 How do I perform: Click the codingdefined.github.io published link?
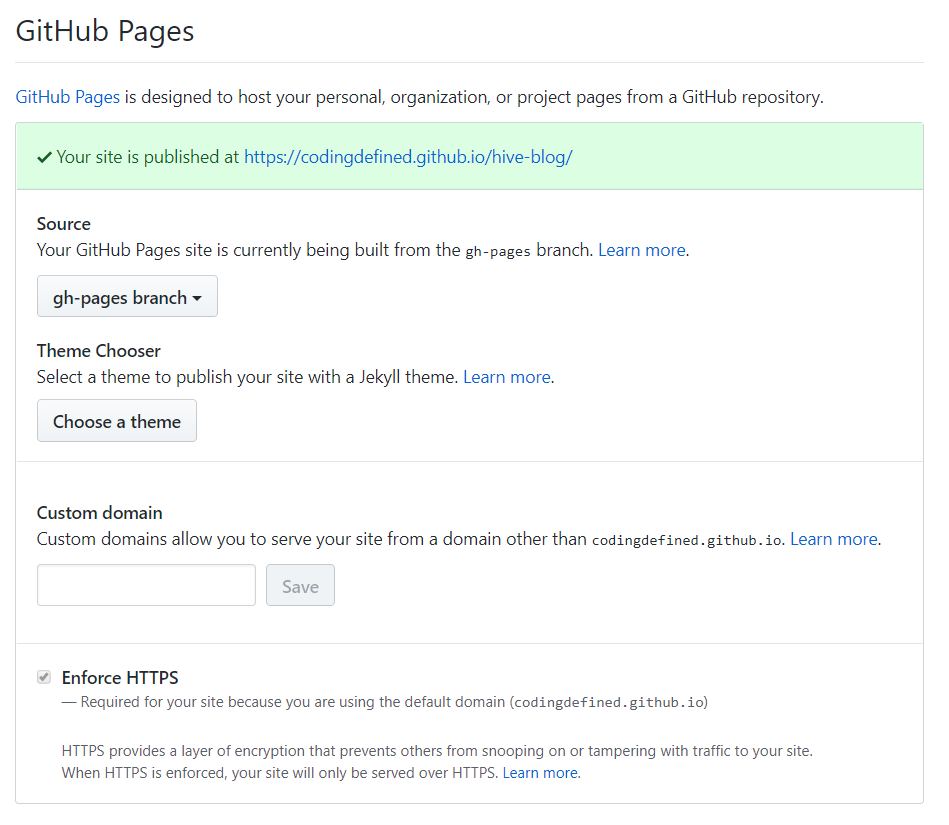tap(407, 156)
